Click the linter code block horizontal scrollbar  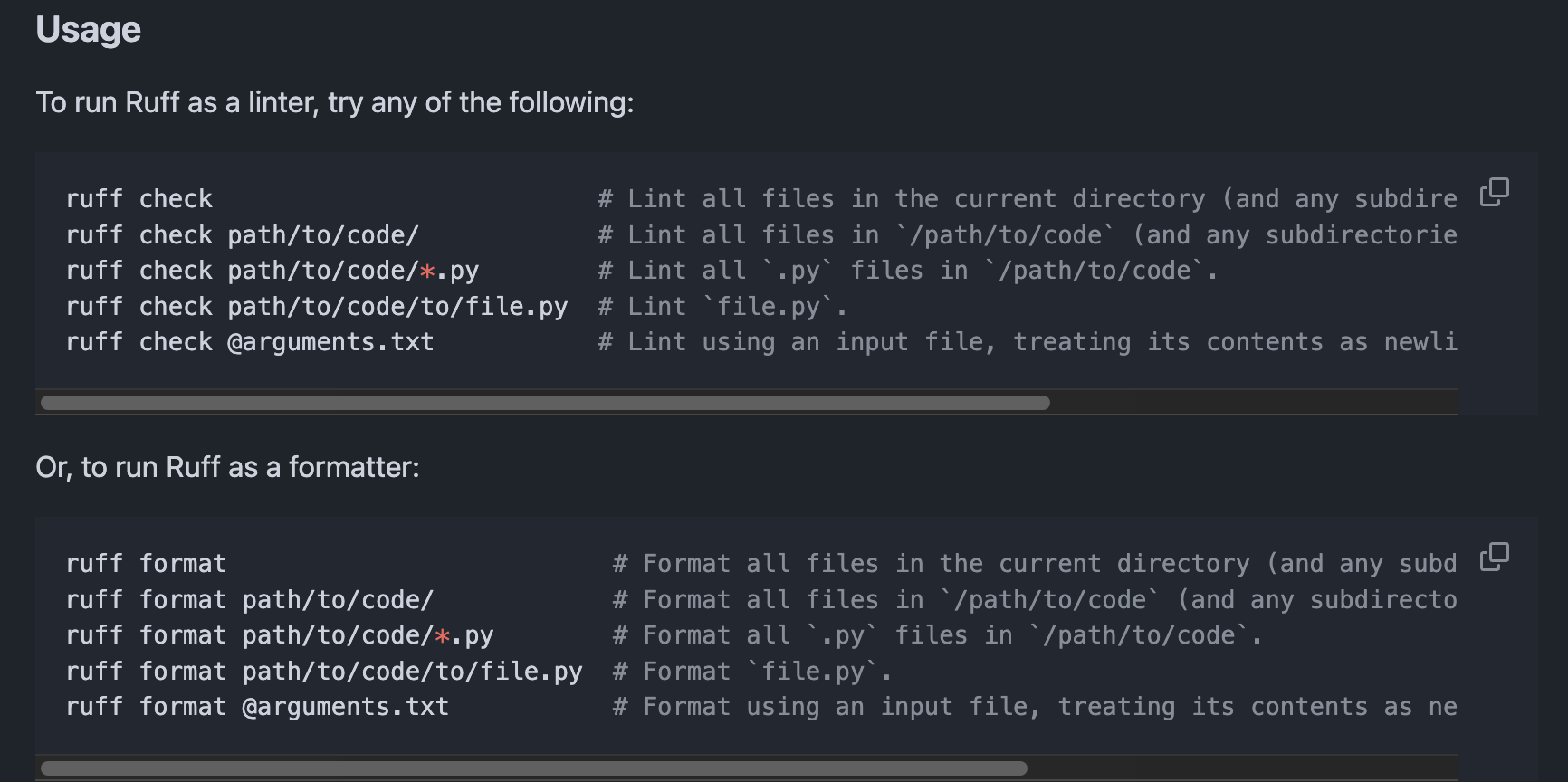tap(545, 403)
